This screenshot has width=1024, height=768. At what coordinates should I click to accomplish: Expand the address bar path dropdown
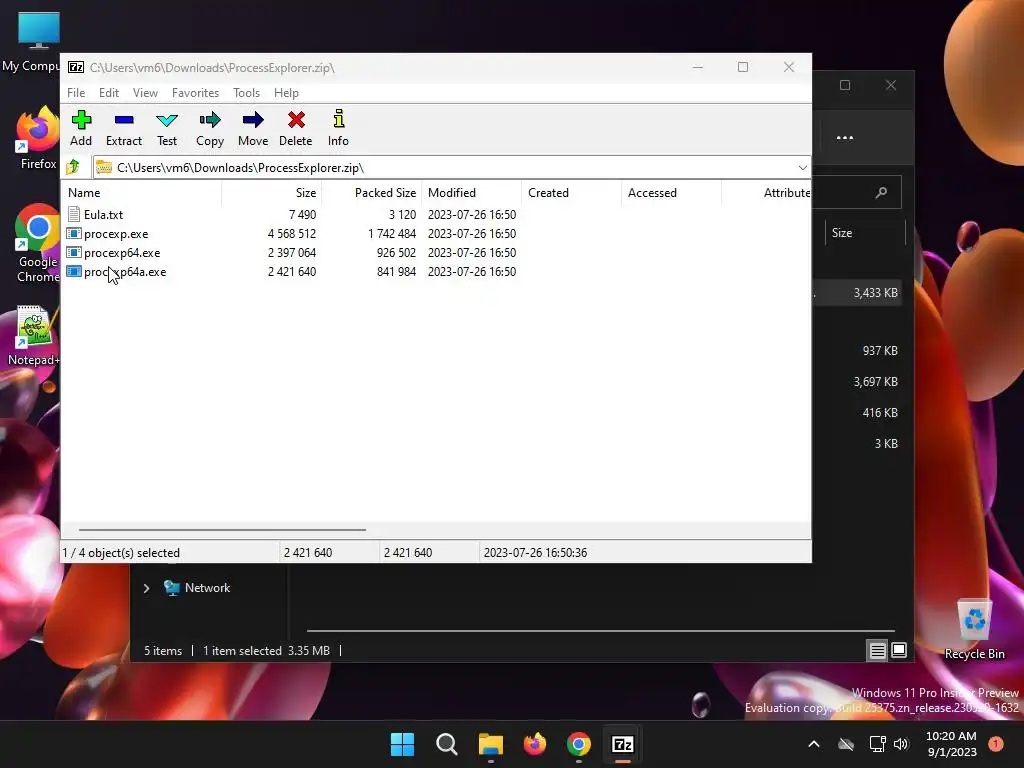pos(803,167)
